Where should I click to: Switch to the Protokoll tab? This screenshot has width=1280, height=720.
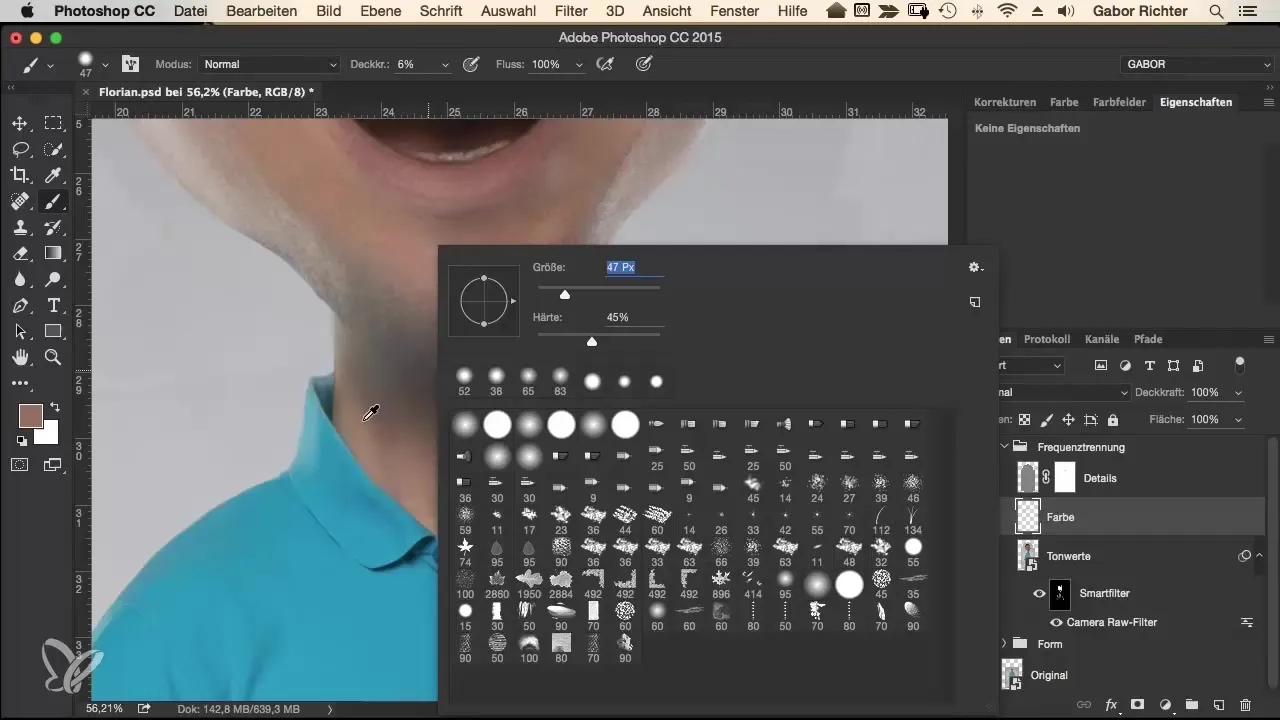click(x=1047, y=339)
